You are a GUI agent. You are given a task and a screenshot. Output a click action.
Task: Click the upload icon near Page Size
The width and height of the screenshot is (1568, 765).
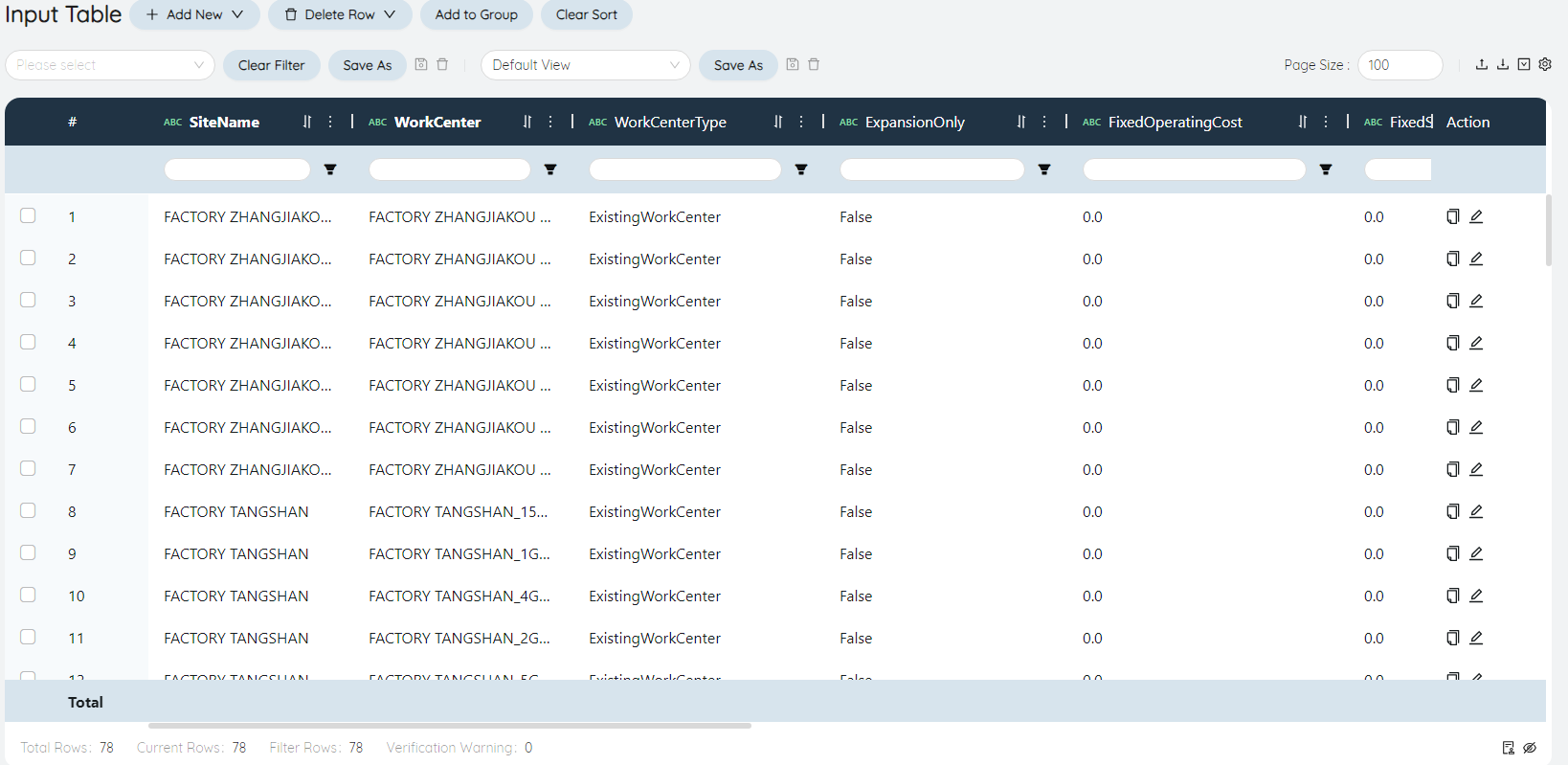1481,64
